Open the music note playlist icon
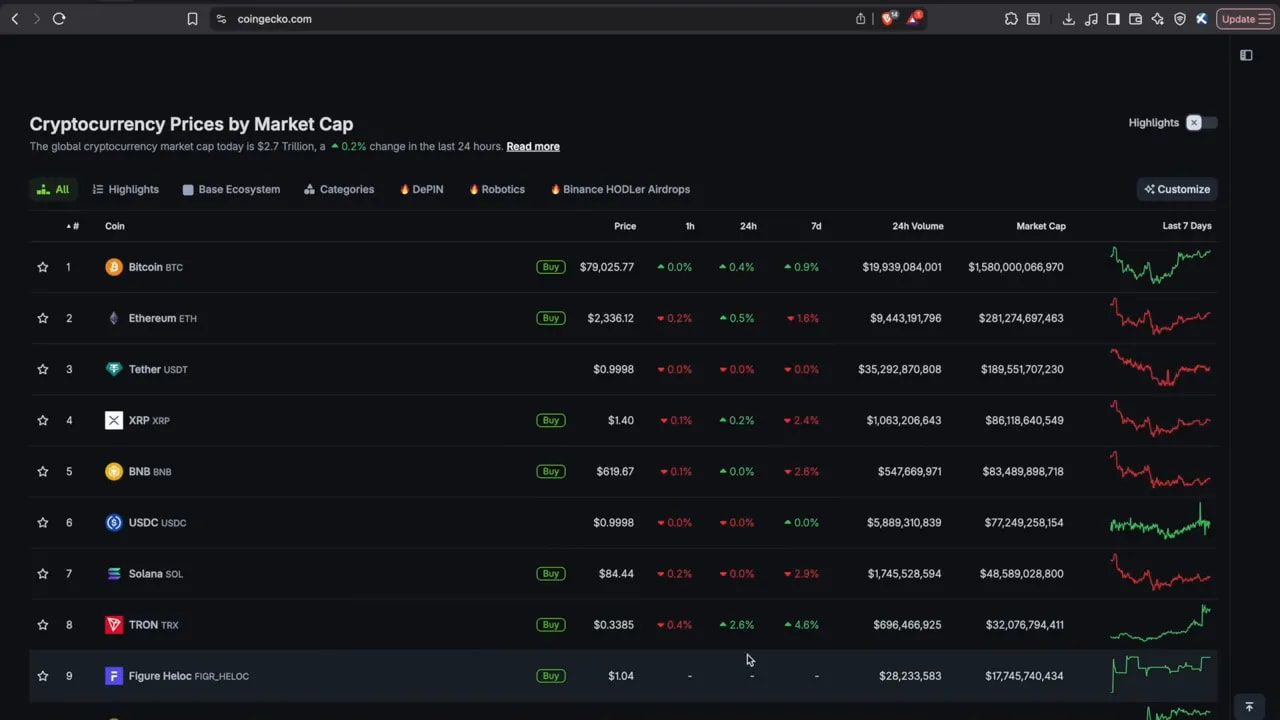Image resolution: width=1280 pixels, height=720 pixels. [x=1091, y=19]
